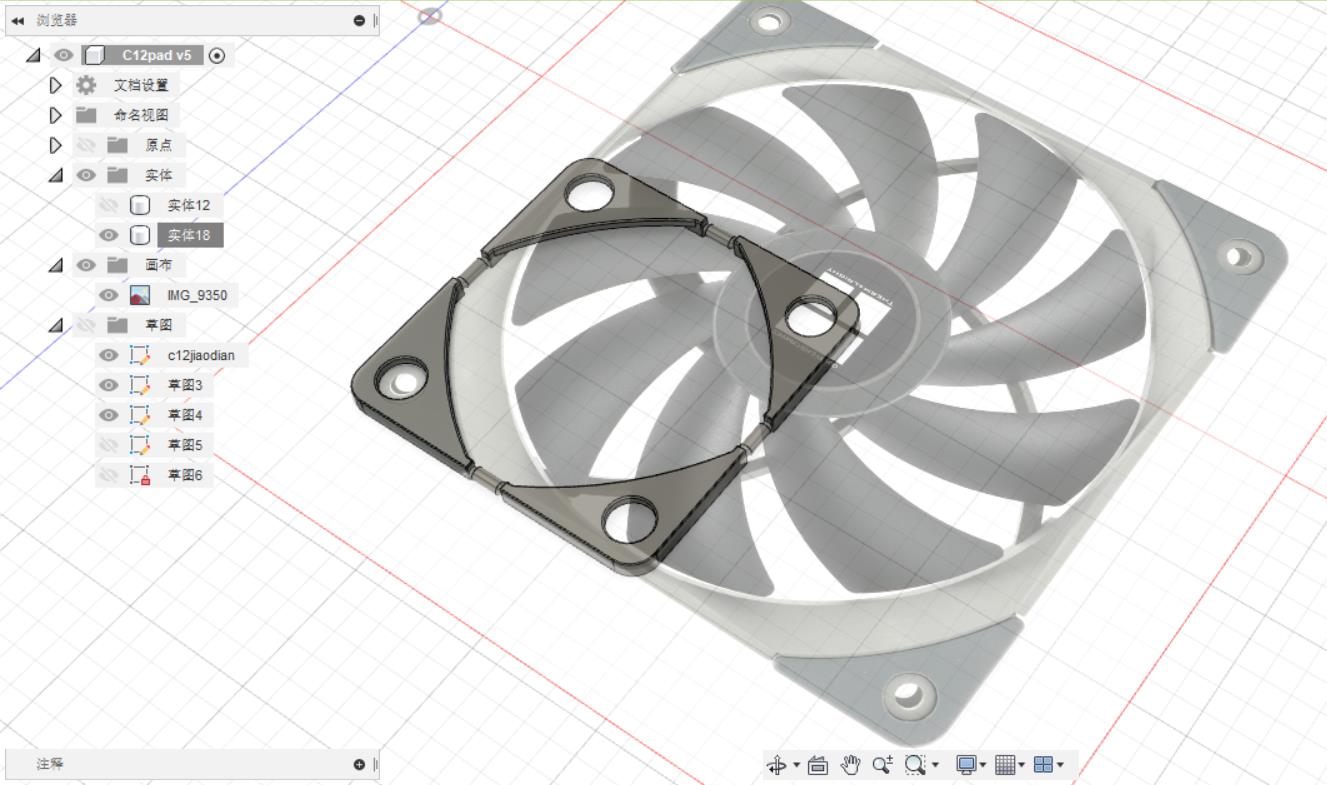
Task: Toggle visibility of C12pad v5 root
Action: tap(64, 55)
